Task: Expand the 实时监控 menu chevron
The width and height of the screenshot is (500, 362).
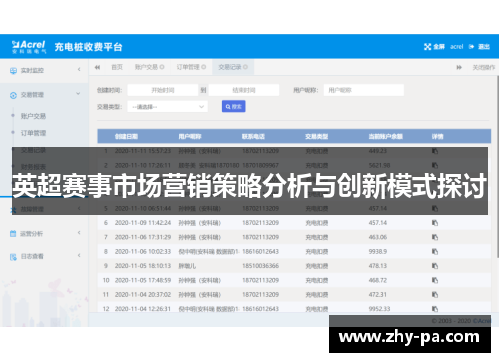Action: (x=79, y=70)
